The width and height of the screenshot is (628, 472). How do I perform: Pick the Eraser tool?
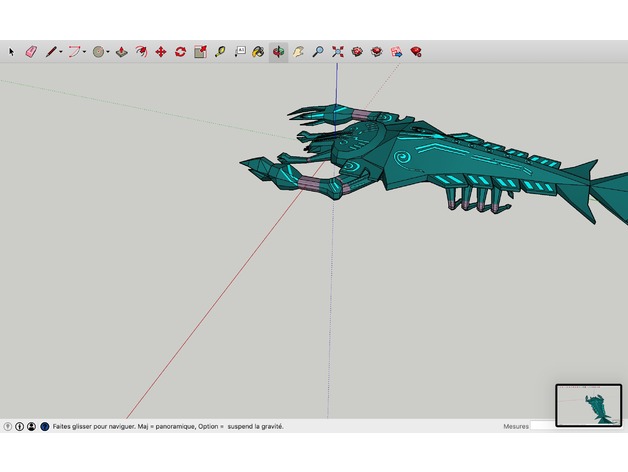pos(30,51)
